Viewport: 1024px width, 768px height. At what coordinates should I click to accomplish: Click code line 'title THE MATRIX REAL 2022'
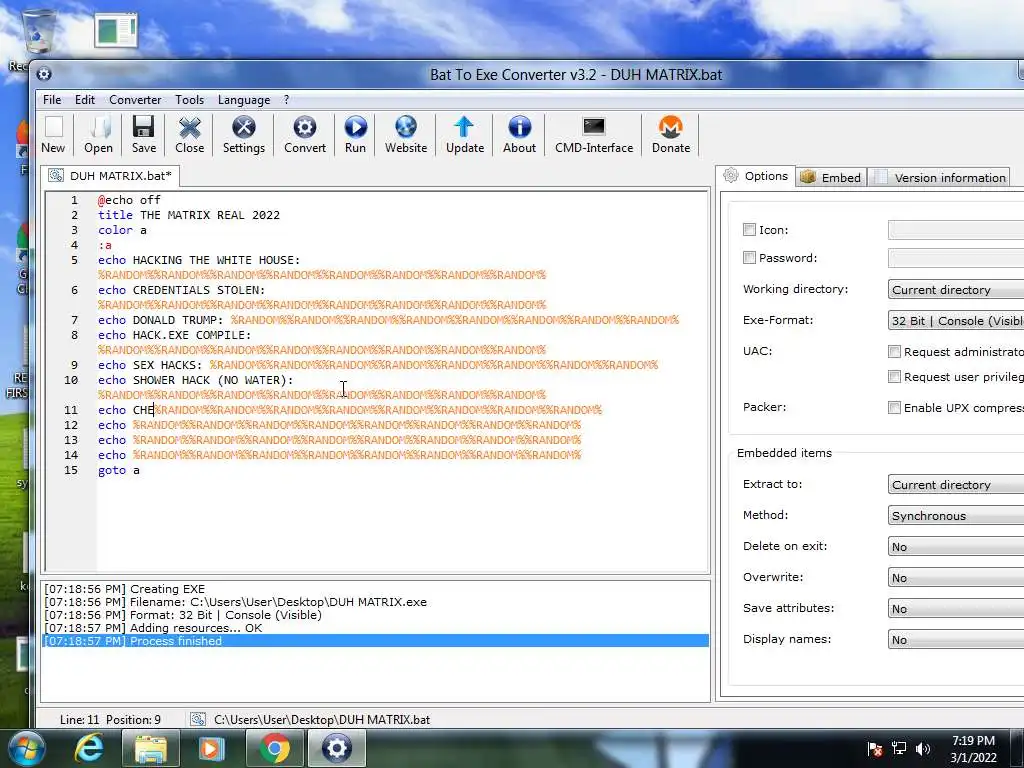[x=189, y=215]
